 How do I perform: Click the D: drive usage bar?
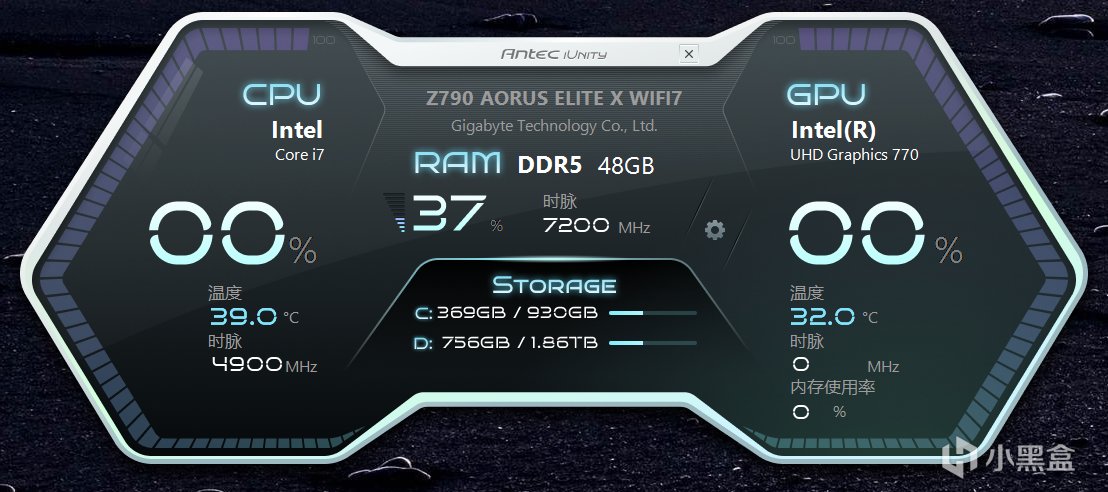click(x=652, y=343)
